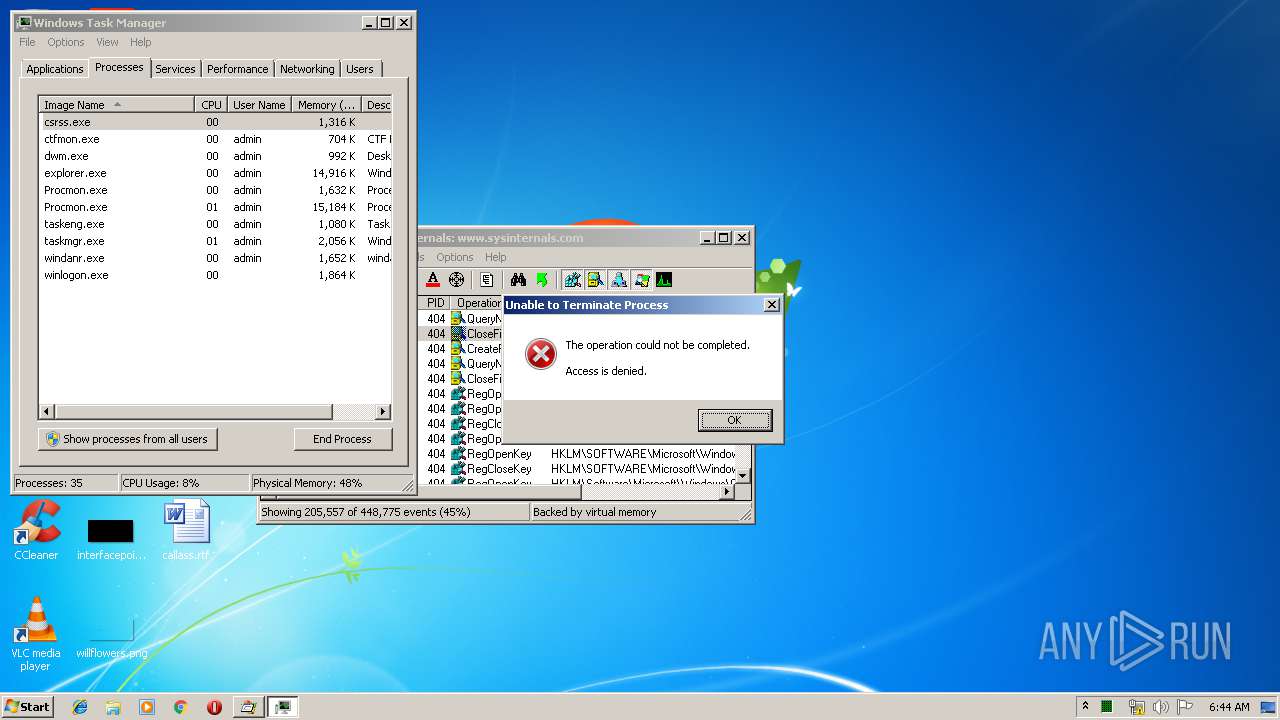Screen dimensions: 1280x720
Task: Click right arrow of process list horizontal scrollbar
Action: [x=383, y=412]
